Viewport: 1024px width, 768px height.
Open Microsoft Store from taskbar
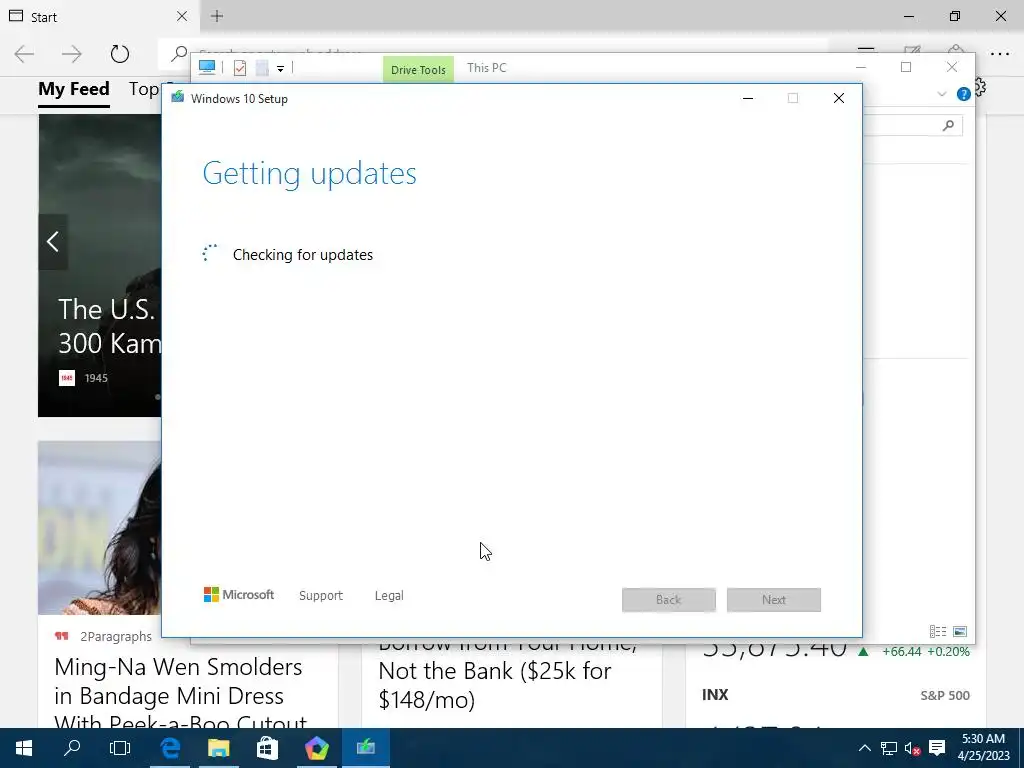267,748
